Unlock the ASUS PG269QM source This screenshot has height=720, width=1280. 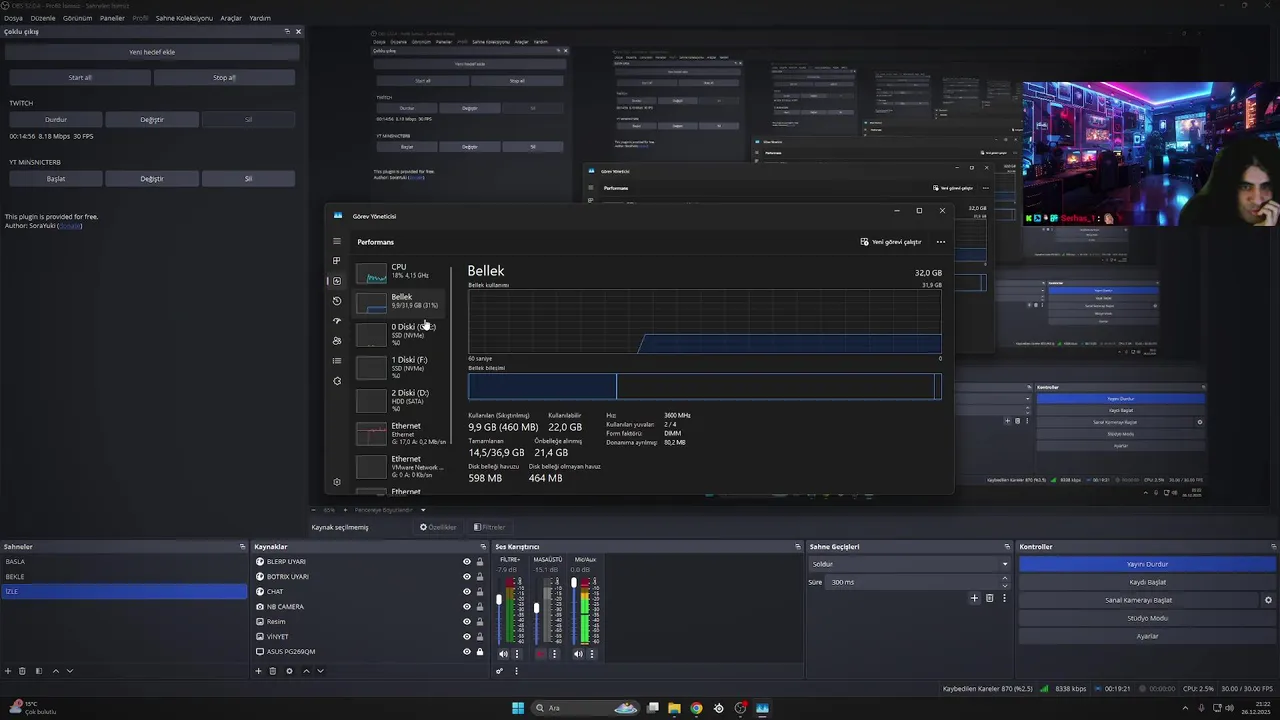click(480, 652)
